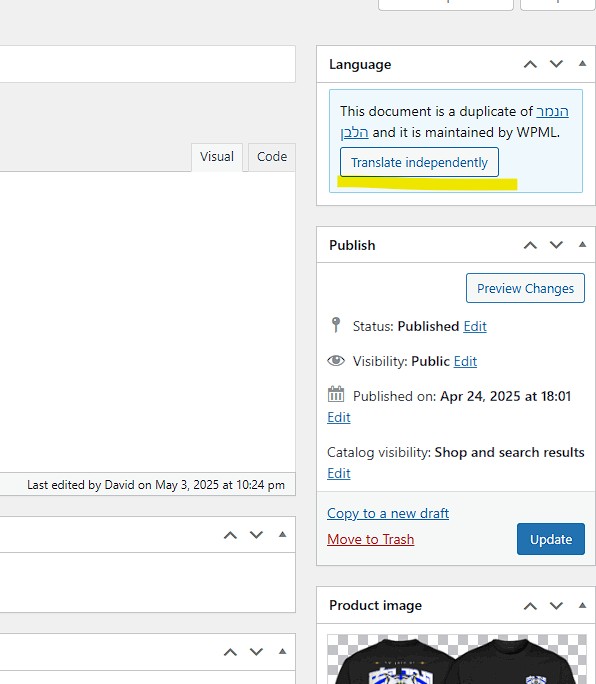Image resolution: width=596 pixels, height=684 pixels.
Task: Open Copy to a new draft
Action: pyautogui.click(x=388, y=513)
